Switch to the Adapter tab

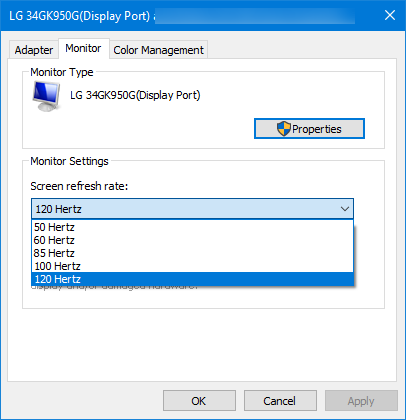[34, 50]
